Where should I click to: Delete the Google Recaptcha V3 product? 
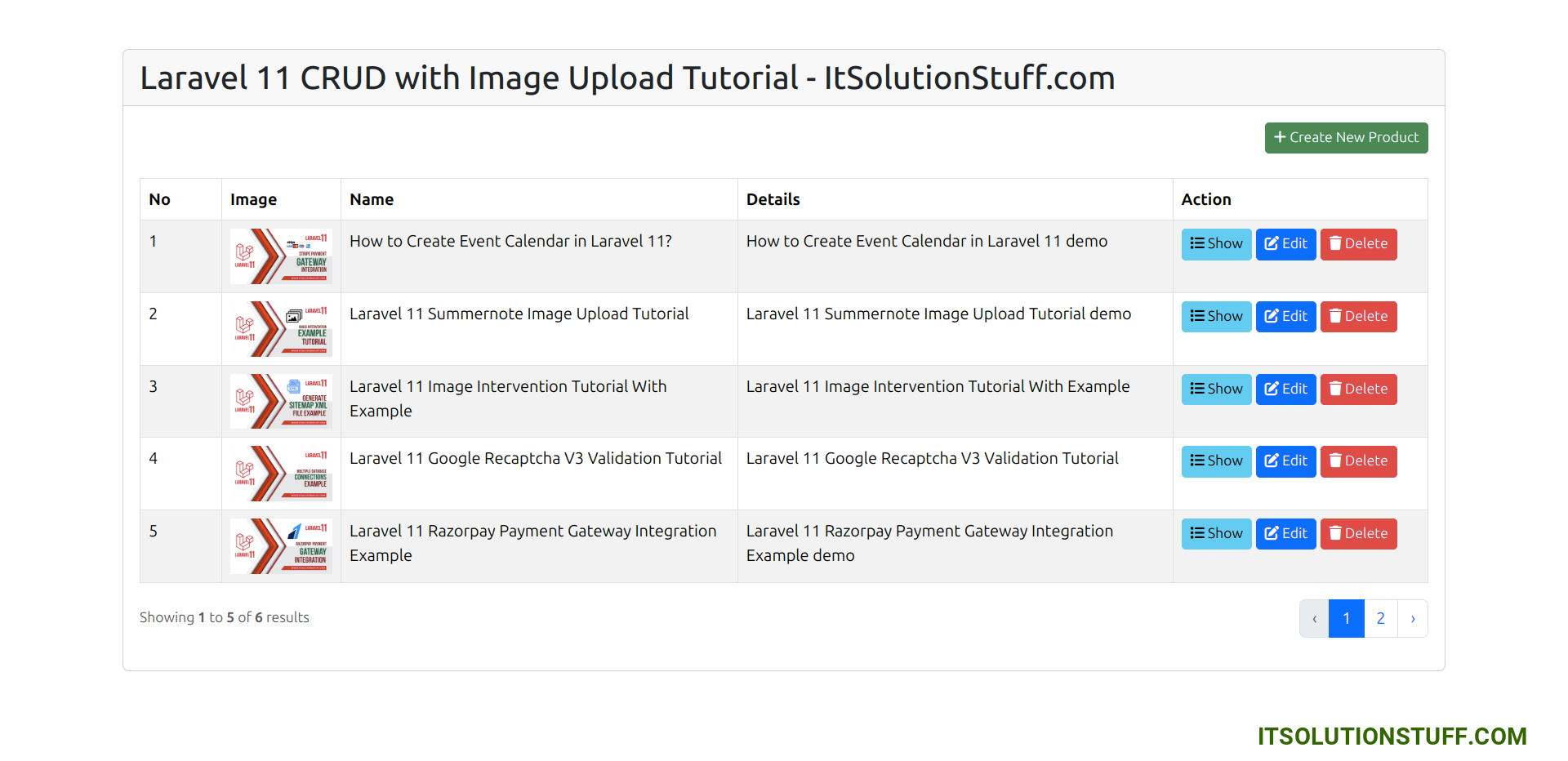[1358, 461]
